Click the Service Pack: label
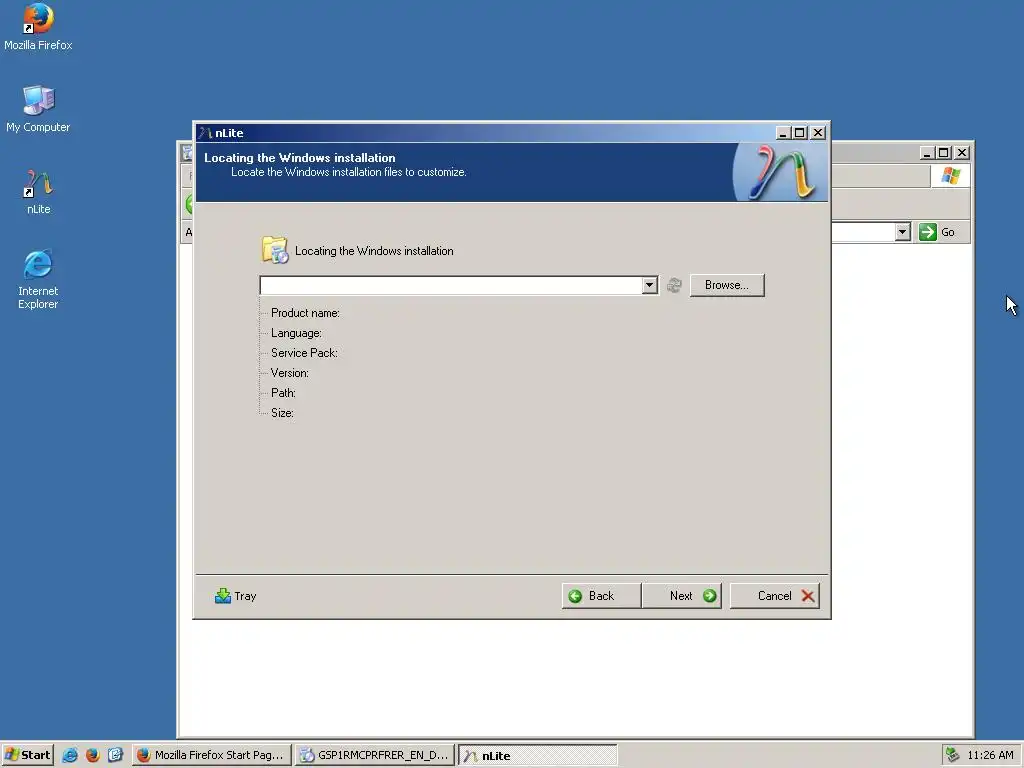The width and height of the screenshot is (1024, 768). tap(304, 353)
